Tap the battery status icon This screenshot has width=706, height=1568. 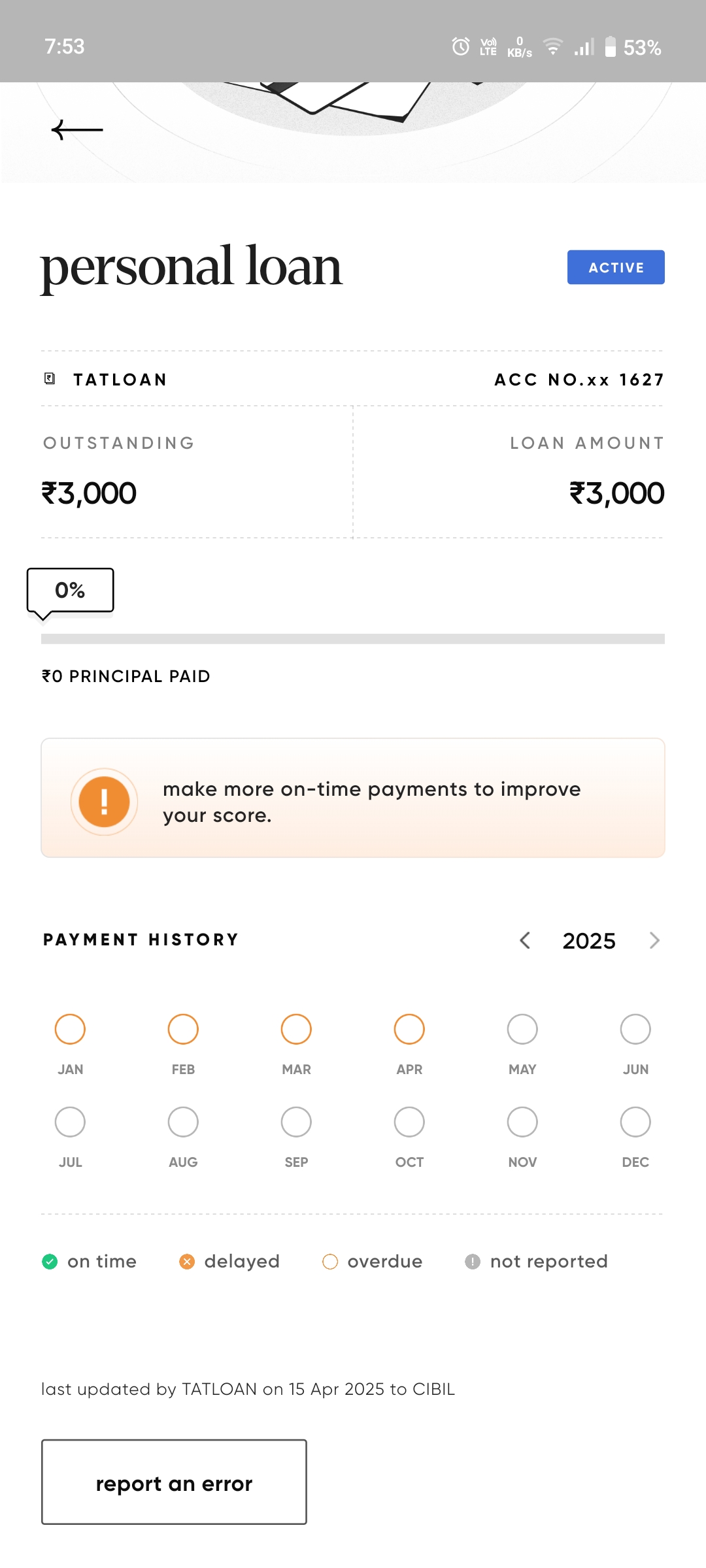point(610,47)
